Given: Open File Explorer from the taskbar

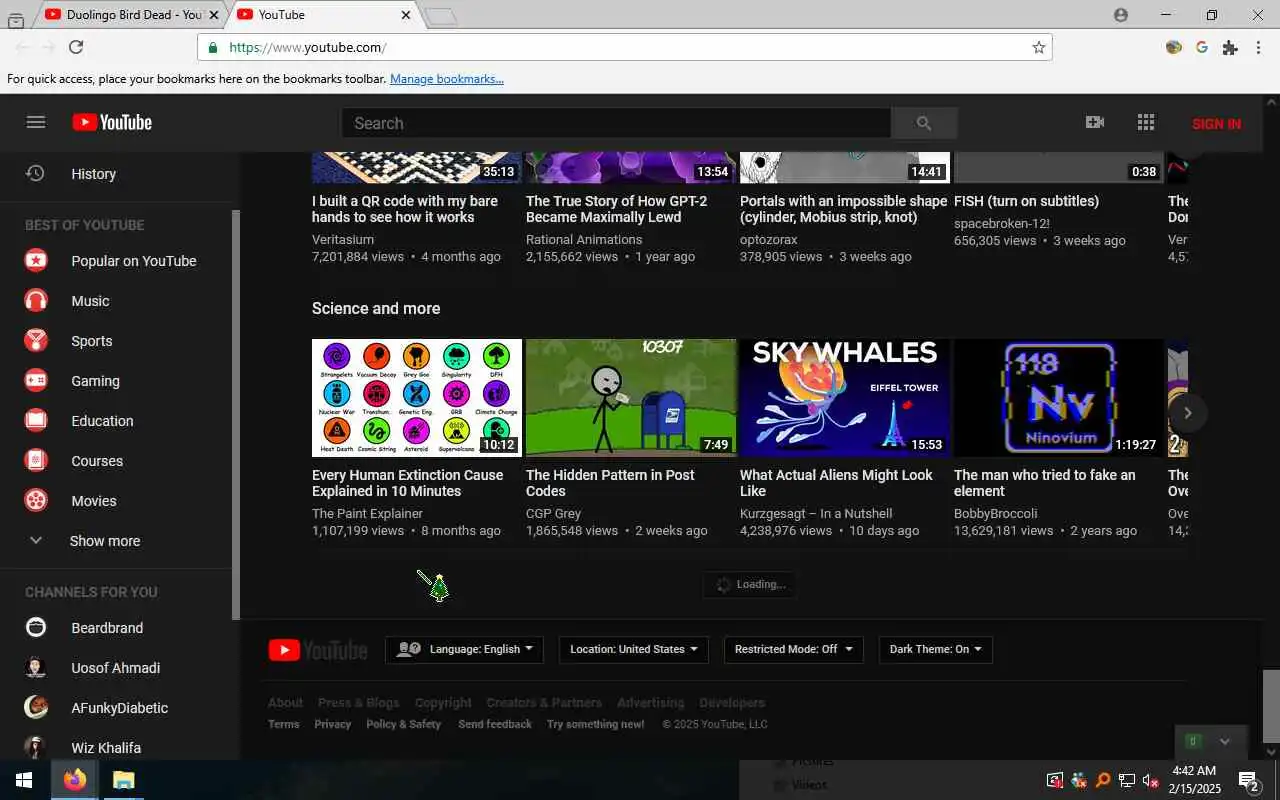Looking at the screenshot, I should click(x=123, y=780).
